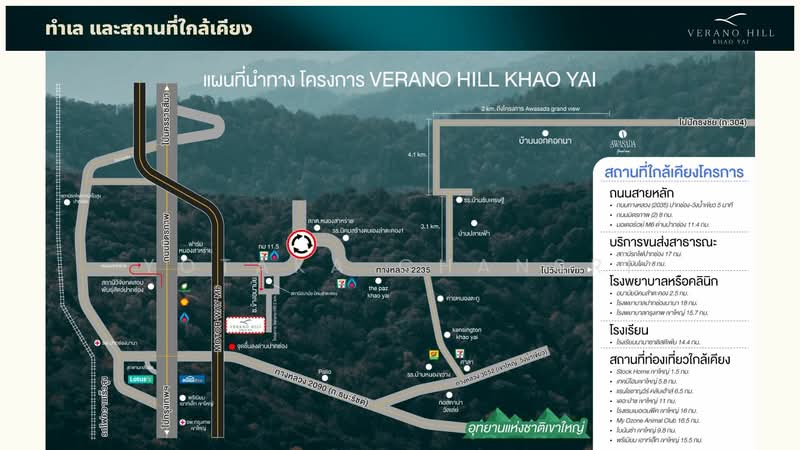Click the ไปวังน้ำเขียว direction label

pyautogui.click(x=562, y=270)
